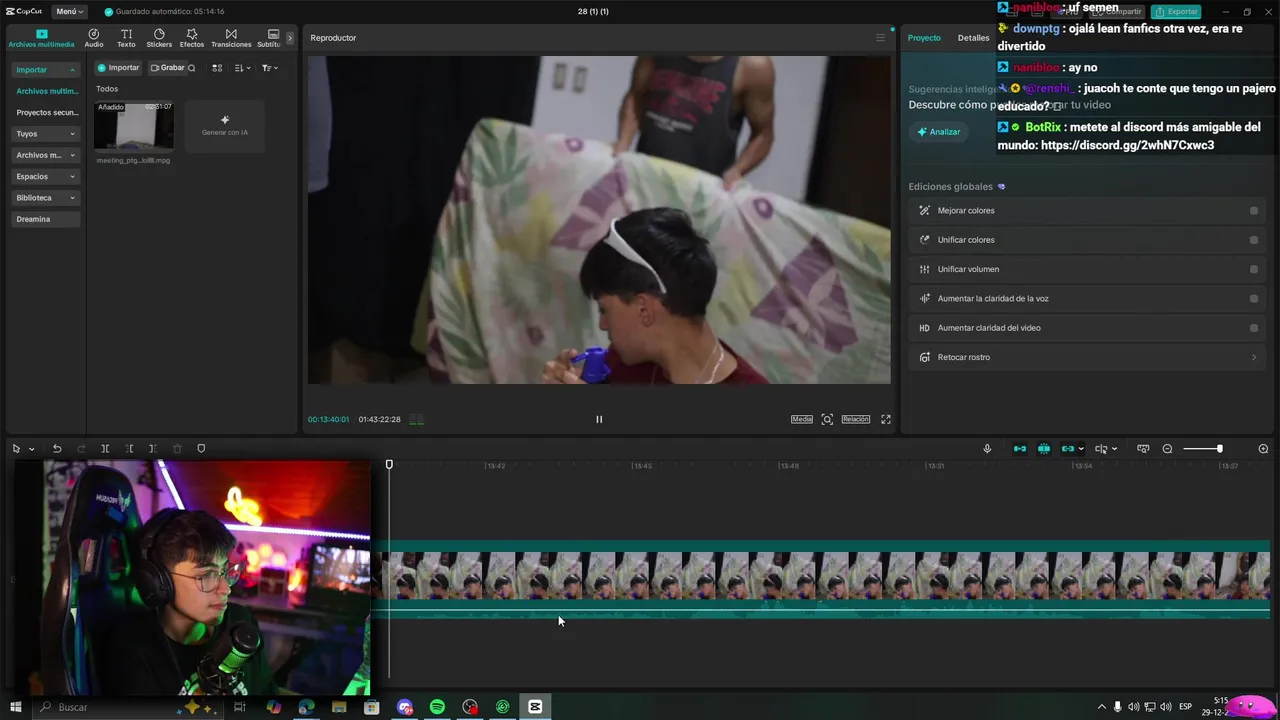This screenshot has width=1280, height=720.
Task: Open the Relación aspect ratio button
Action: (855, 419)
